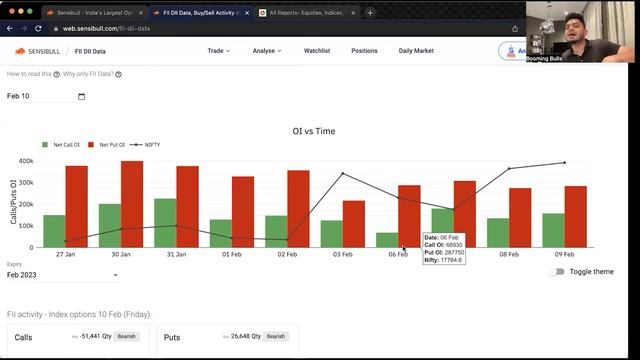Click the -51,441 Qty calls value
Image resolution: width=640 pixels, height=360 pixels.
tap(96, 336)
